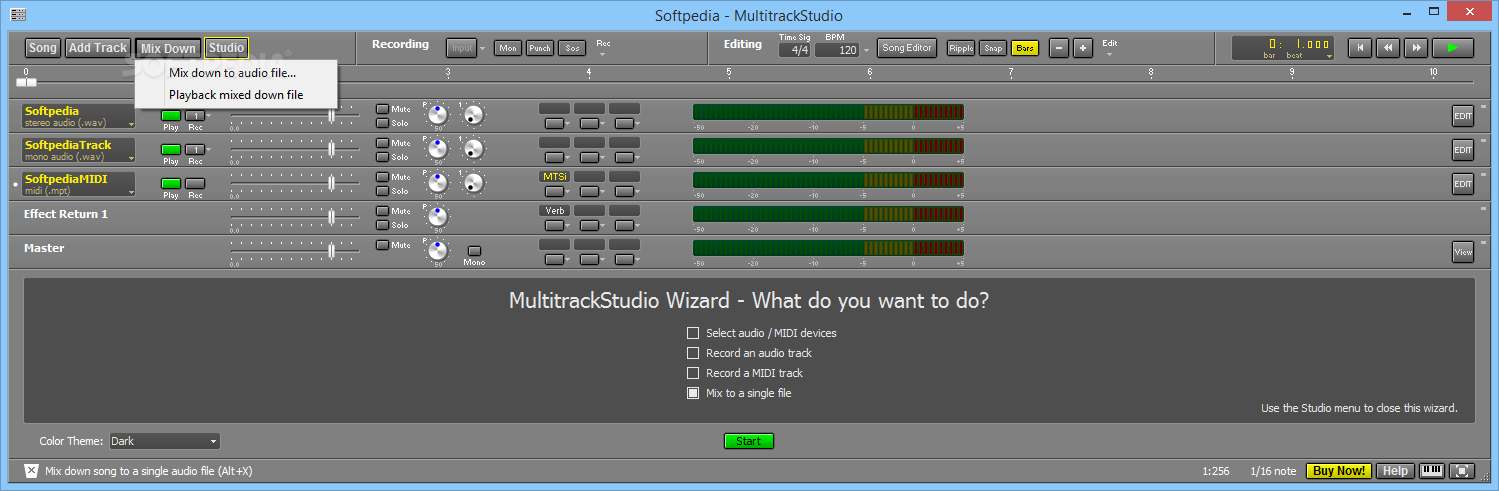Arm Rec on the SoftpediaTrack track

point(195,149)
